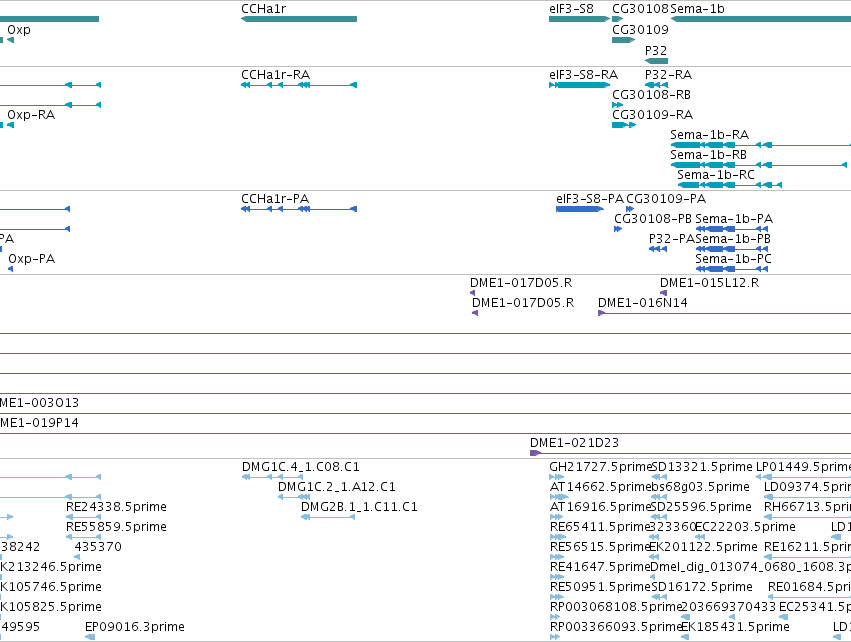Click the eIF3-S8-PA CDS label
Screen dimensions: 851x642
590,199
